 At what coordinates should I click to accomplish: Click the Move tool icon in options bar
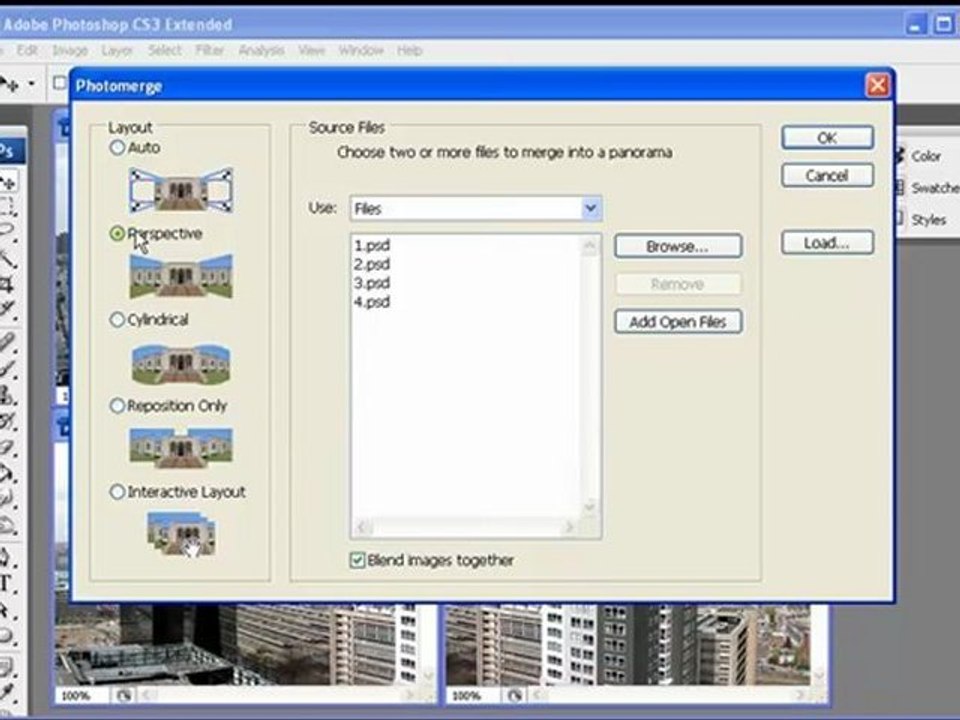pyautogui.click(x=9, y=83)
